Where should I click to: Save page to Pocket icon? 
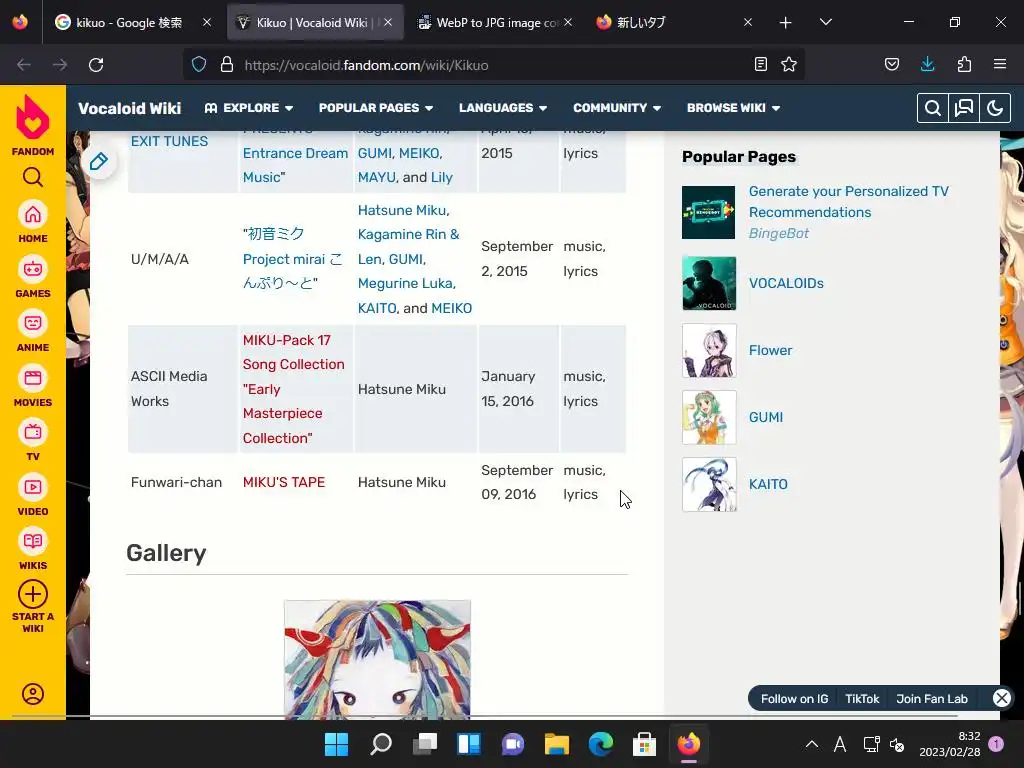[891, 64]
